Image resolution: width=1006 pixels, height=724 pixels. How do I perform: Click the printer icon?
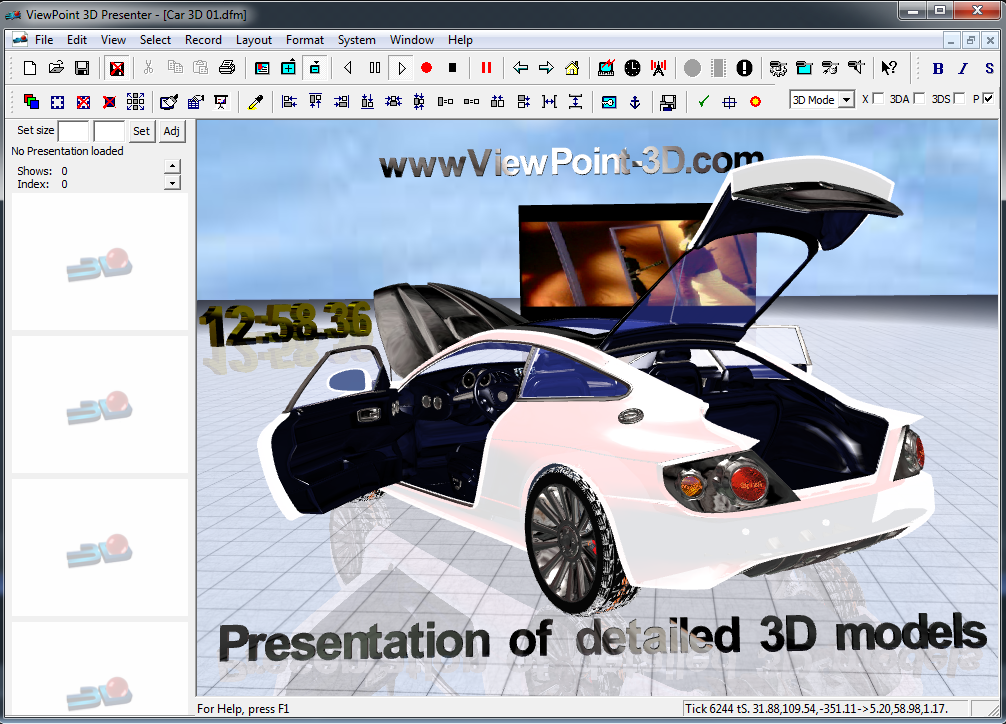[x=227, y=68]
